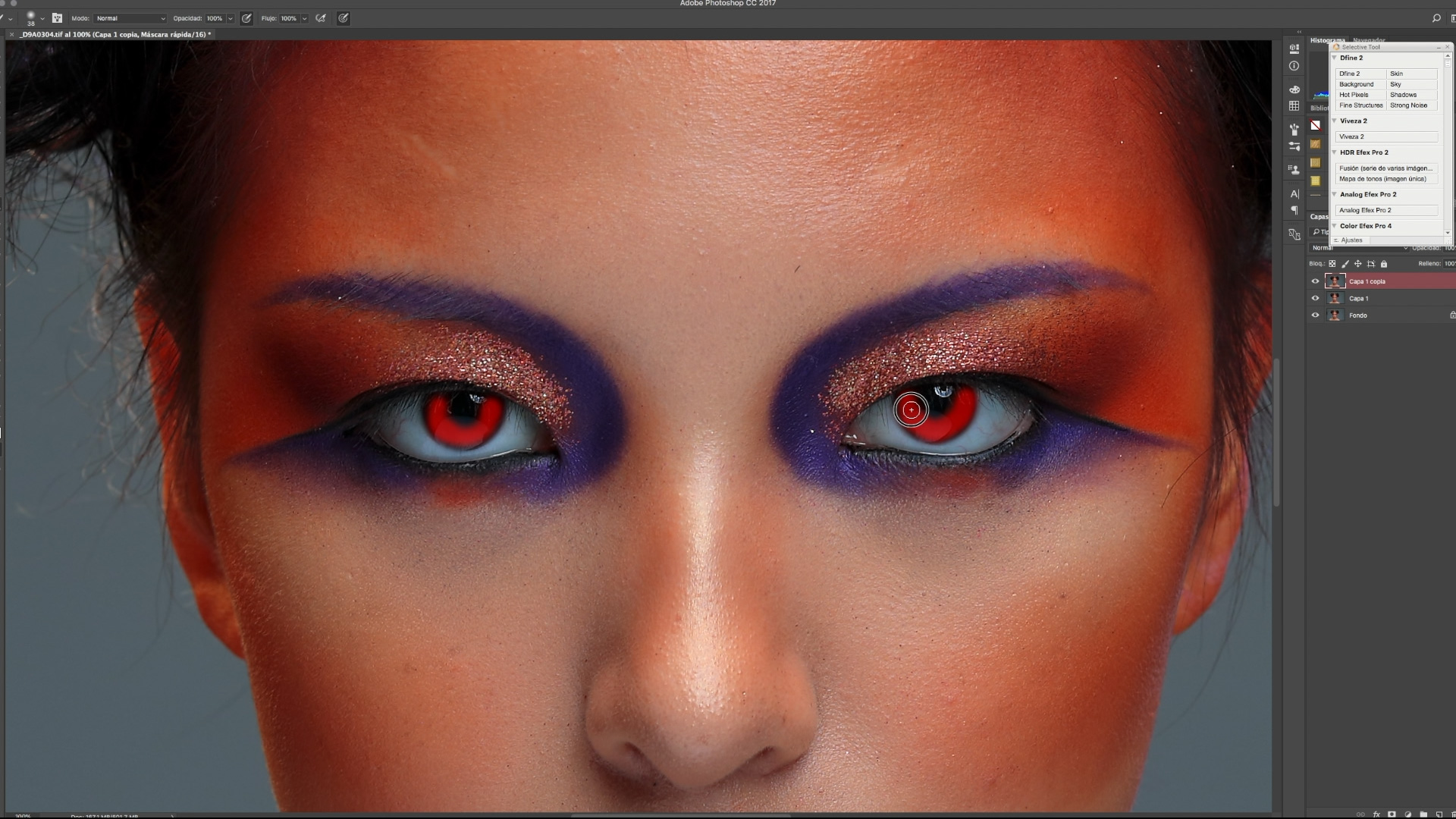Open the layer blend mode Normal dropdown
The image size is (1456, 819).
[x=1359, y=248]
